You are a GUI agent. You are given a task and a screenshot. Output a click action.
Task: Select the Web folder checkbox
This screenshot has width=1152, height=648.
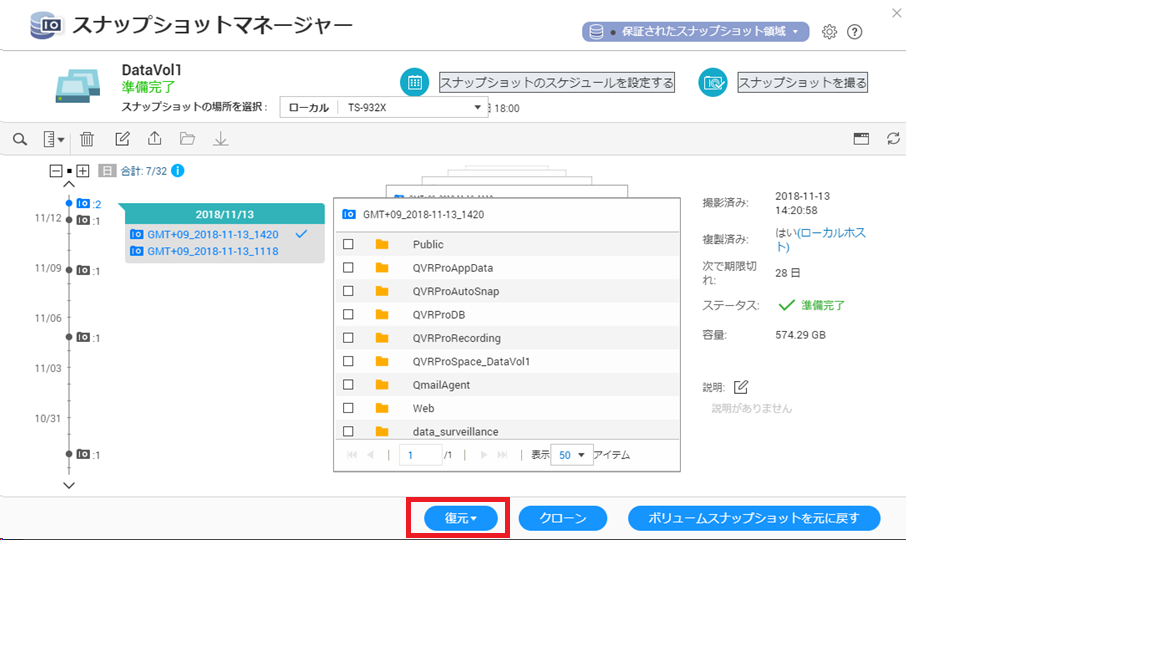(348, 408)
